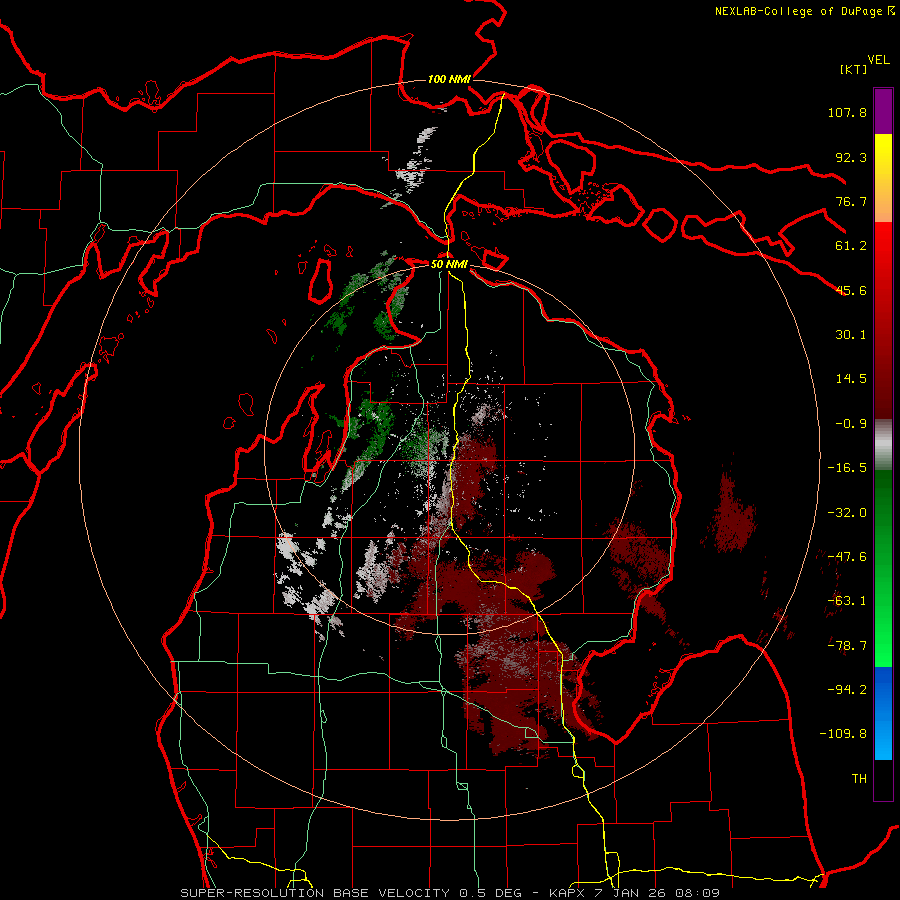Click the -16.5 legend value
The width and height of the screenshot is (900, 900).
tap(847, 468)
